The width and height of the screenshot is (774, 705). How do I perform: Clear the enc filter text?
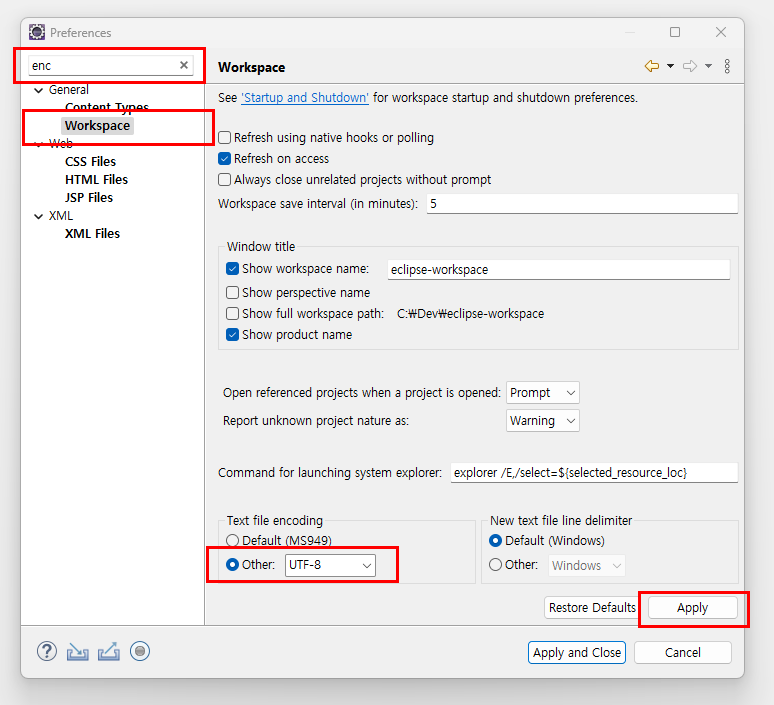click(x=184, y=65)
